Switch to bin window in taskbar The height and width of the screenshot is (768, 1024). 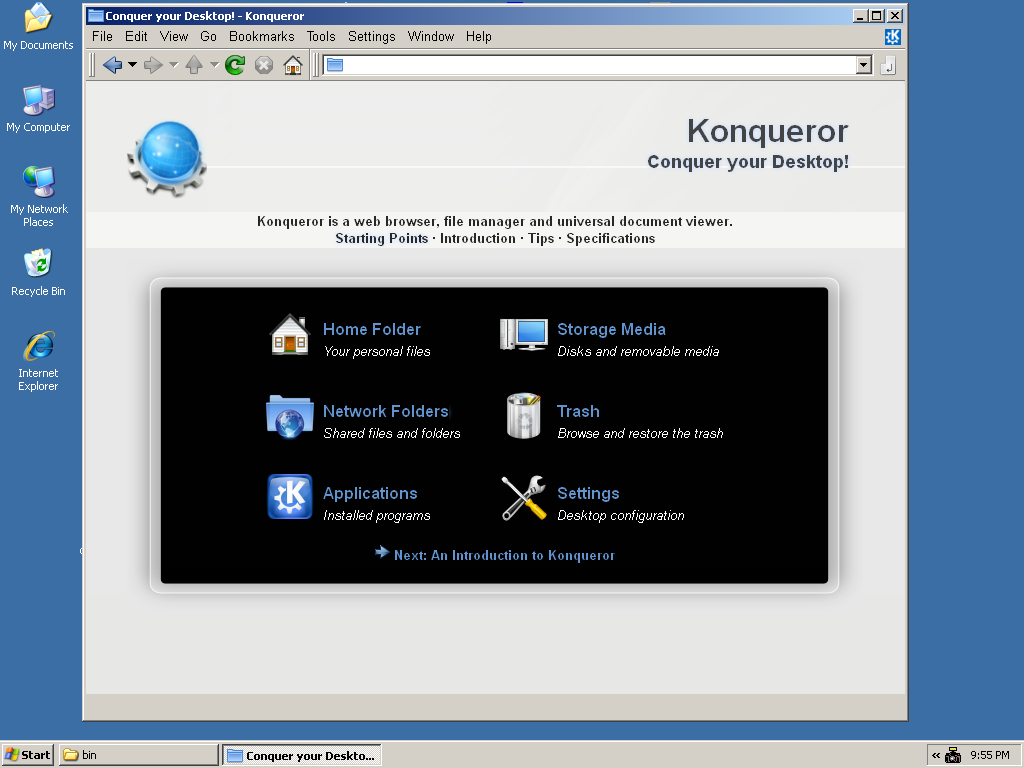coord(138,755)
